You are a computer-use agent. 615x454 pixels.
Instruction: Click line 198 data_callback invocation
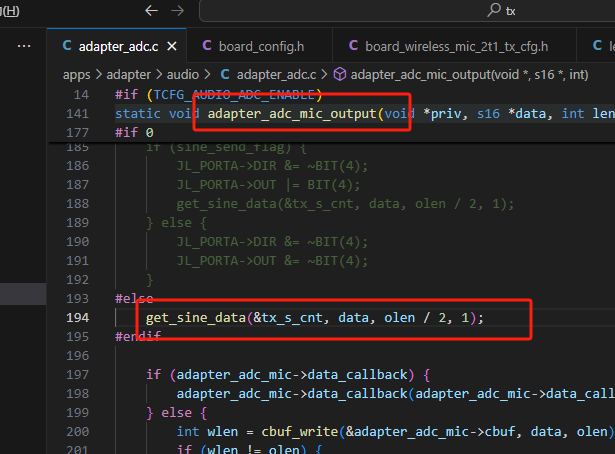(395, 394)
